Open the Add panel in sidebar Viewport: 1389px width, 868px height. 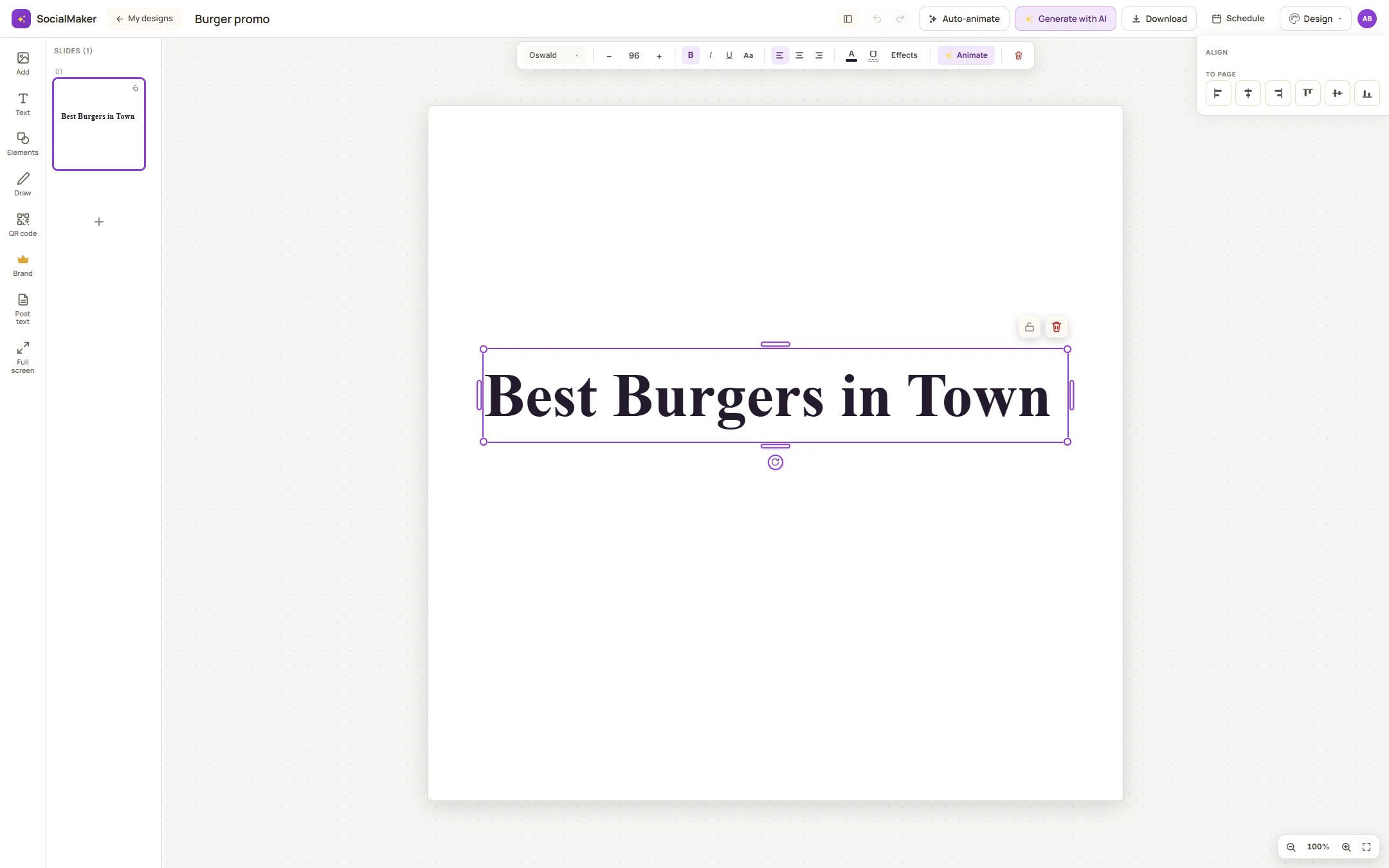23,64
